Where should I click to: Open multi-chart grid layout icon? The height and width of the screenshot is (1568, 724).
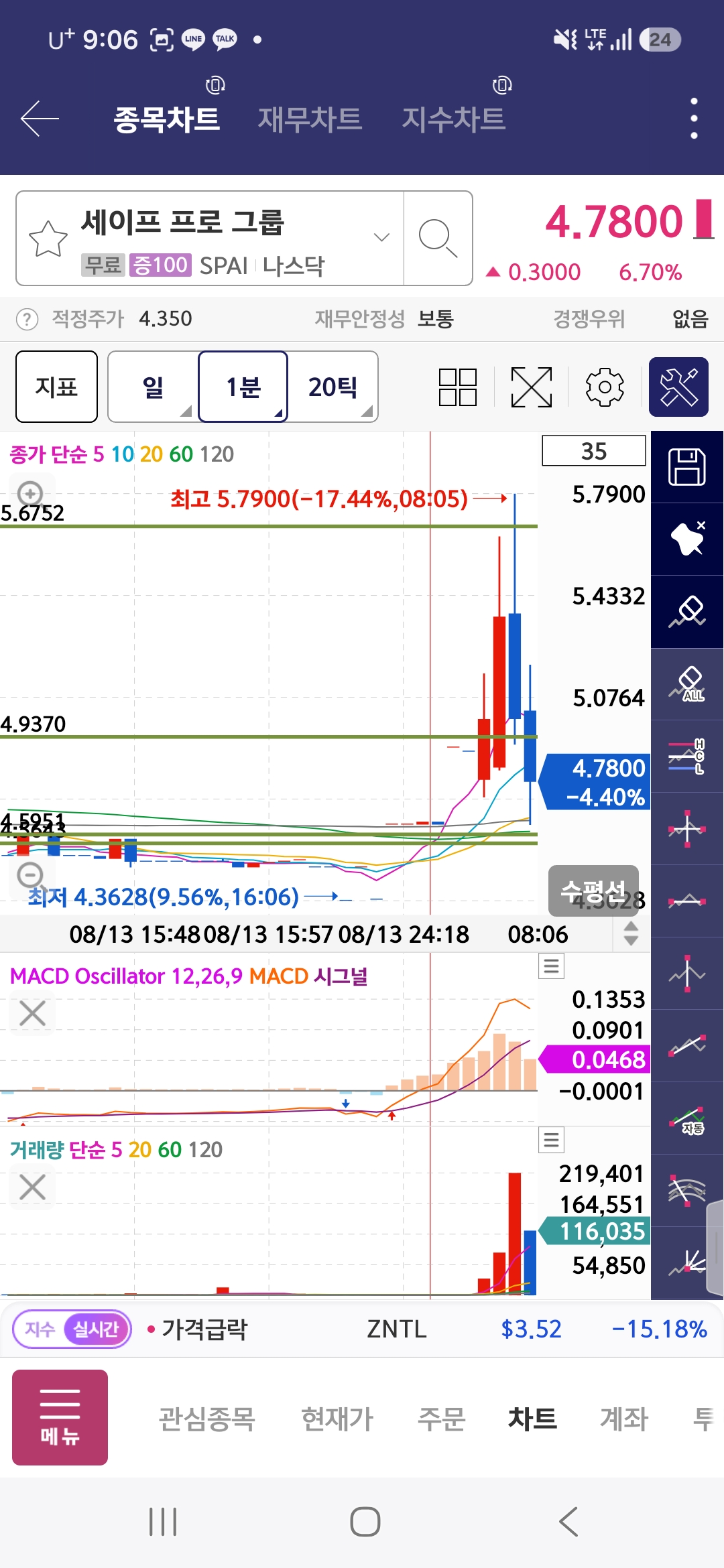pyautogui.click(x=458, y=387)
